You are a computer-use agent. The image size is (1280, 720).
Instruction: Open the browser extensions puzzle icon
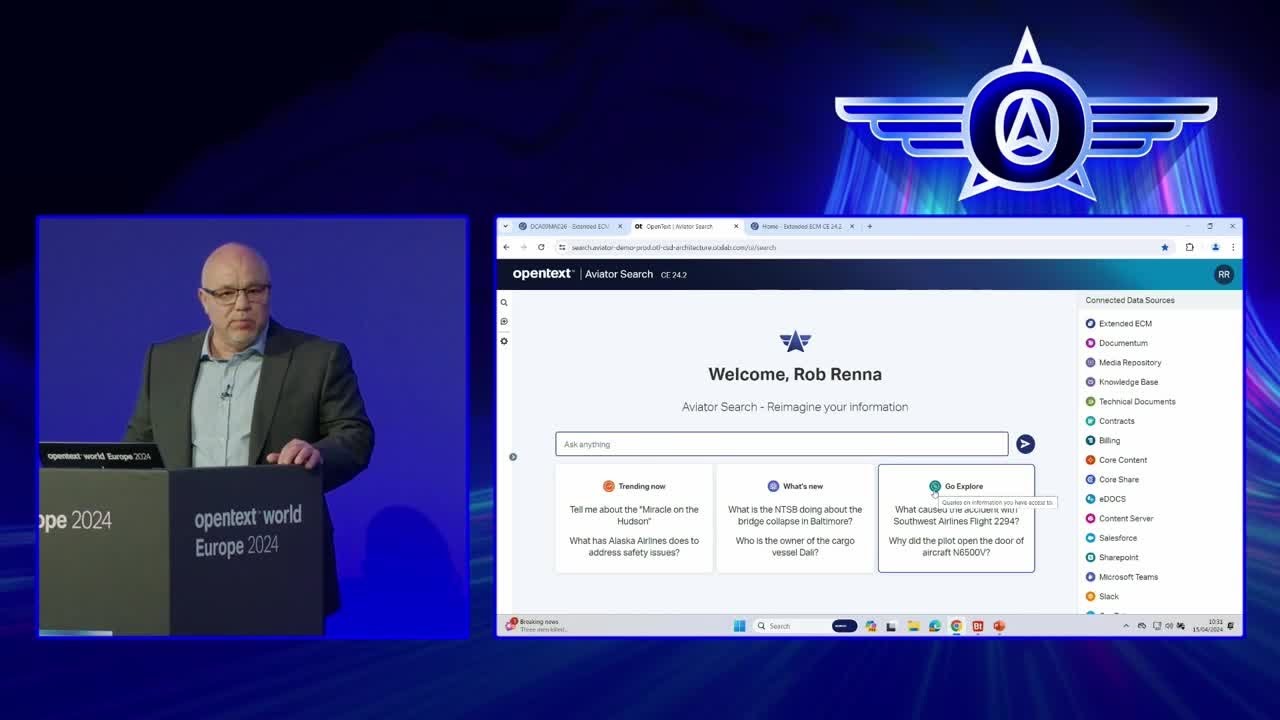point(1189,247)
